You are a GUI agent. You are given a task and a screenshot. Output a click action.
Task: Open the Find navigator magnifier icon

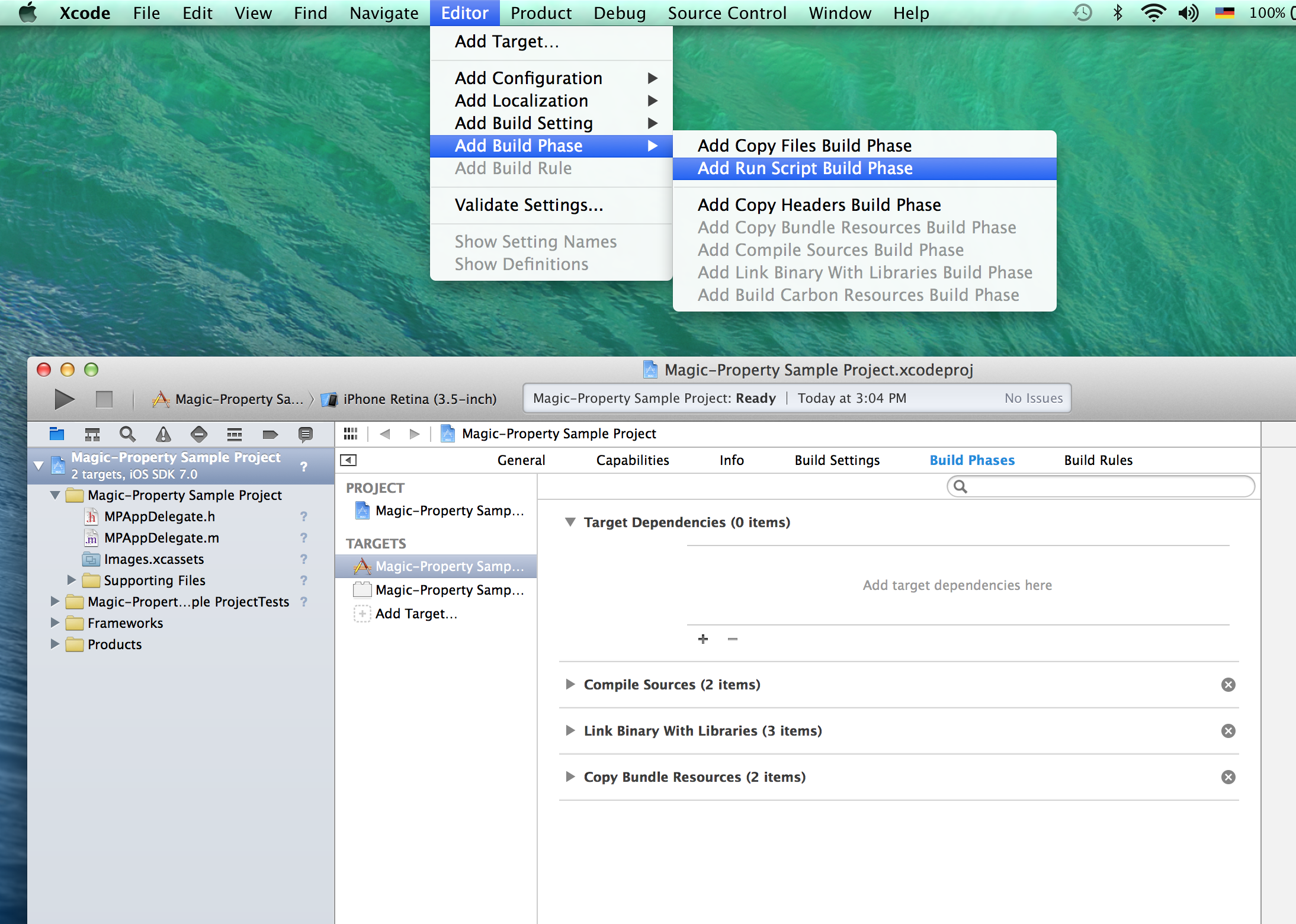pos(127,434)
